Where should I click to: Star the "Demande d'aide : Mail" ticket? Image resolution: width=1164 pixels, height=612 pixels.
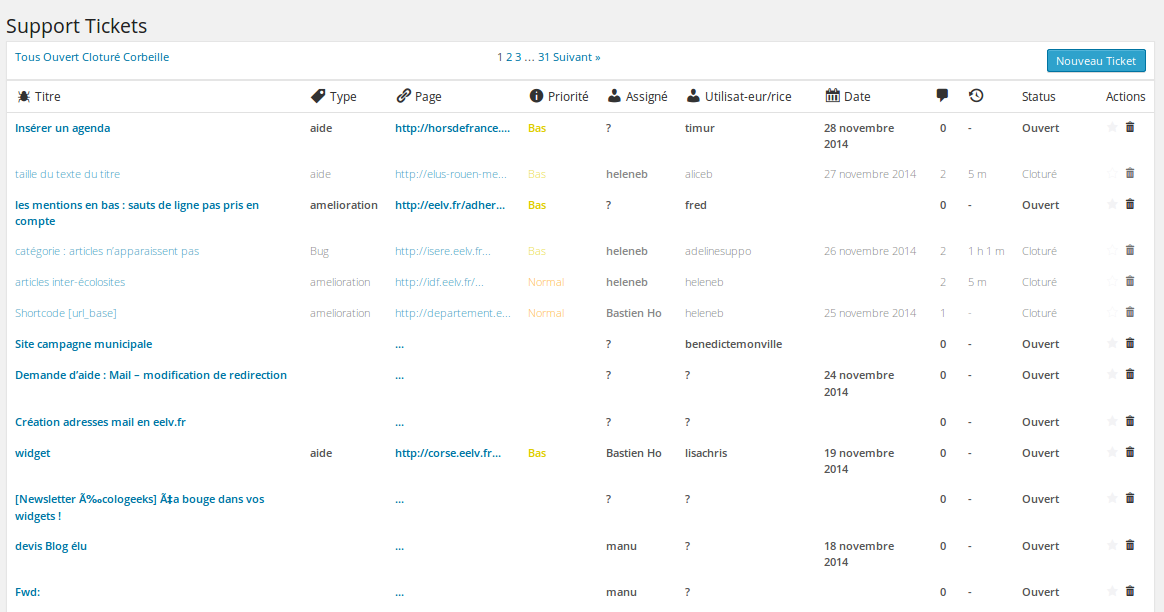[1111, 375]
